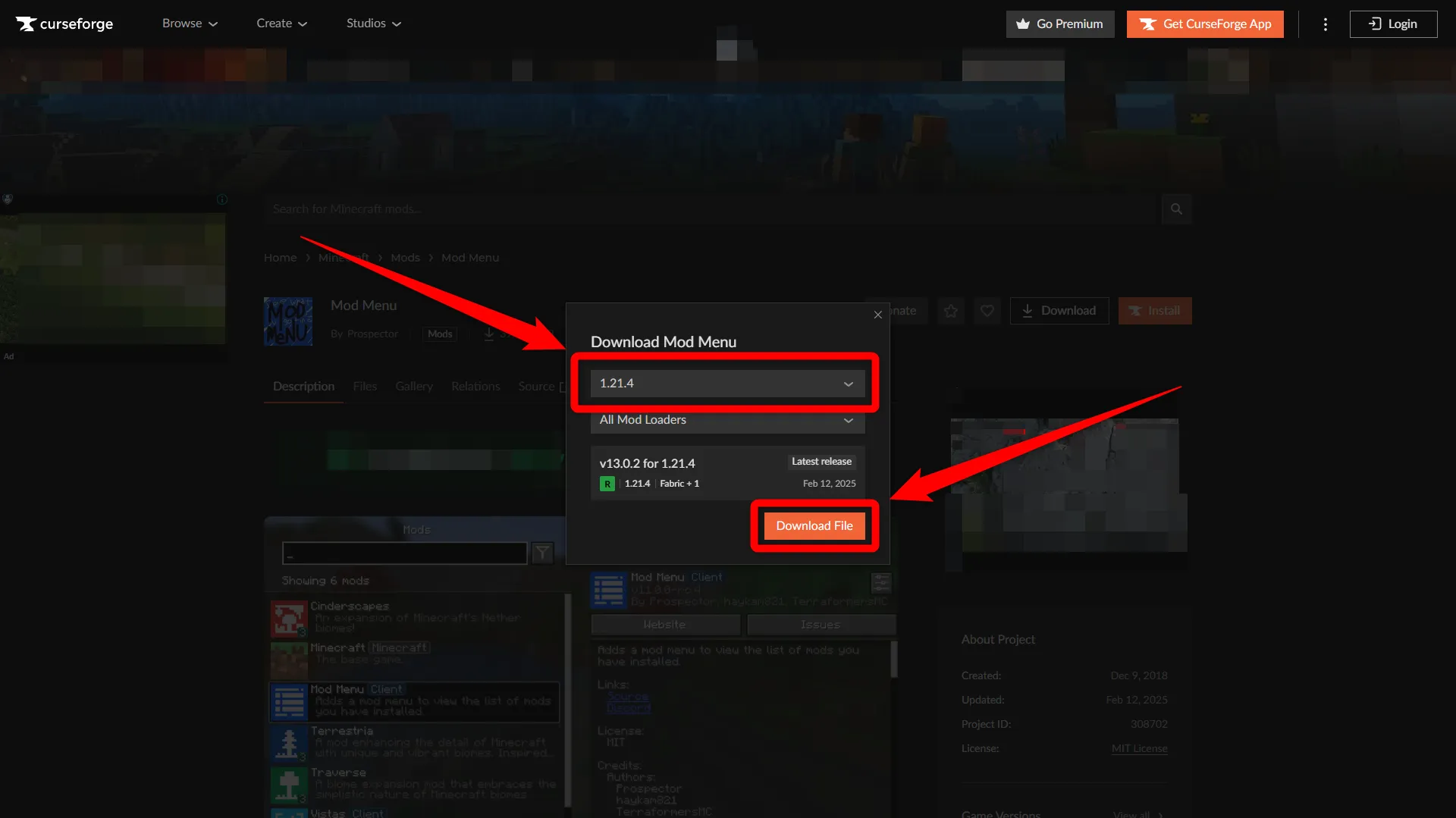Image resolution: width=1456 pixels, height=818 pixels.
Task: Click Go Premium button
Action: tap(1060, 24)
